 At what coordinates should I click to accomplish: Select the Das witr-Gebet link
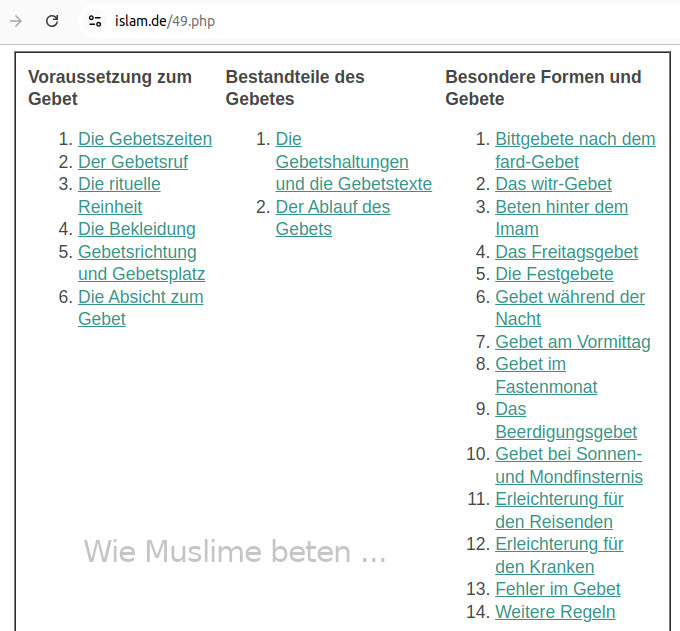553,184
